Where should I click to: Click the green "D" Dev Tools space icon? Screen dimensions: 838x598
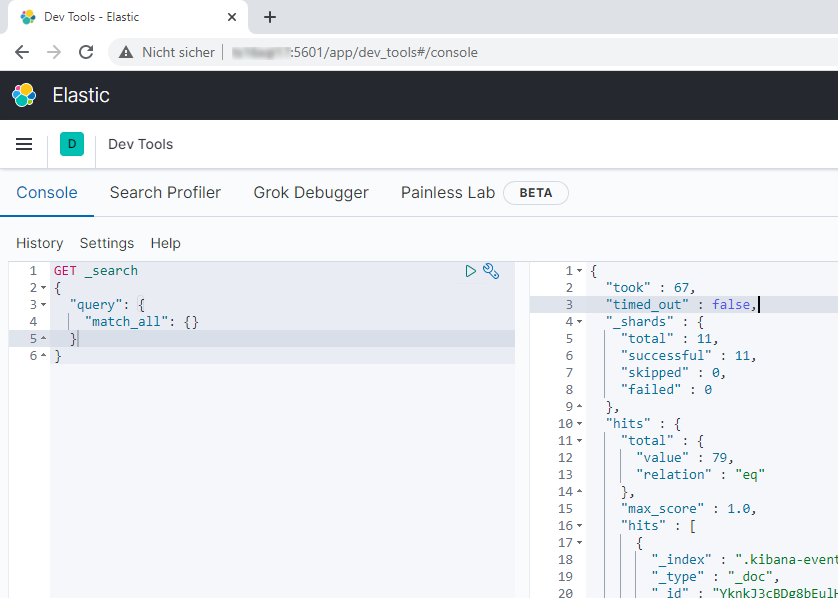(x=71, y=144)
